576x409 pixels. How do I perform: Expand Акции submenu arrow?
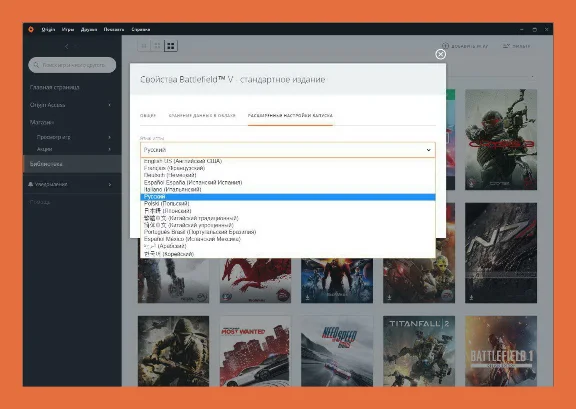109,149
